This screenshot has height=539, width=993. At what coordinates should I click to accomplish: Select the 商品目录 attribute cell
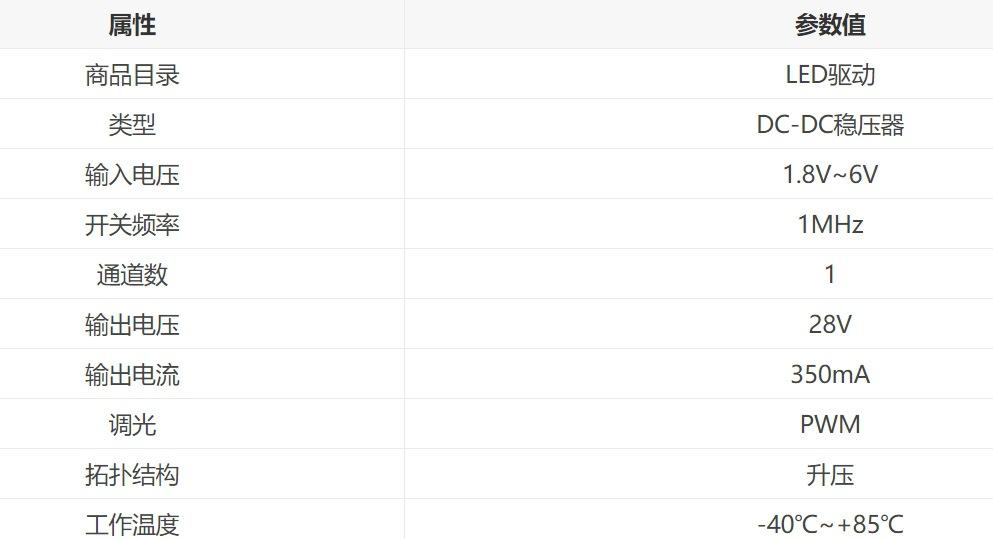pyautogui.click(x=132, y=75)
